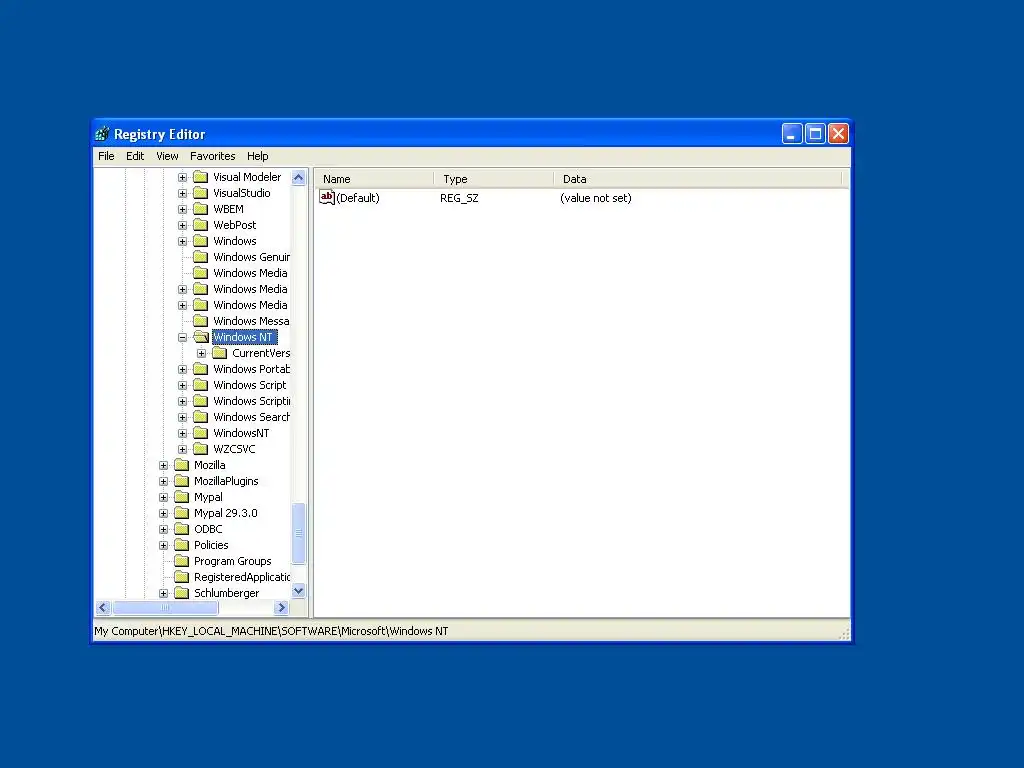Click the tree scroll left arrow

tap(103, 608)
